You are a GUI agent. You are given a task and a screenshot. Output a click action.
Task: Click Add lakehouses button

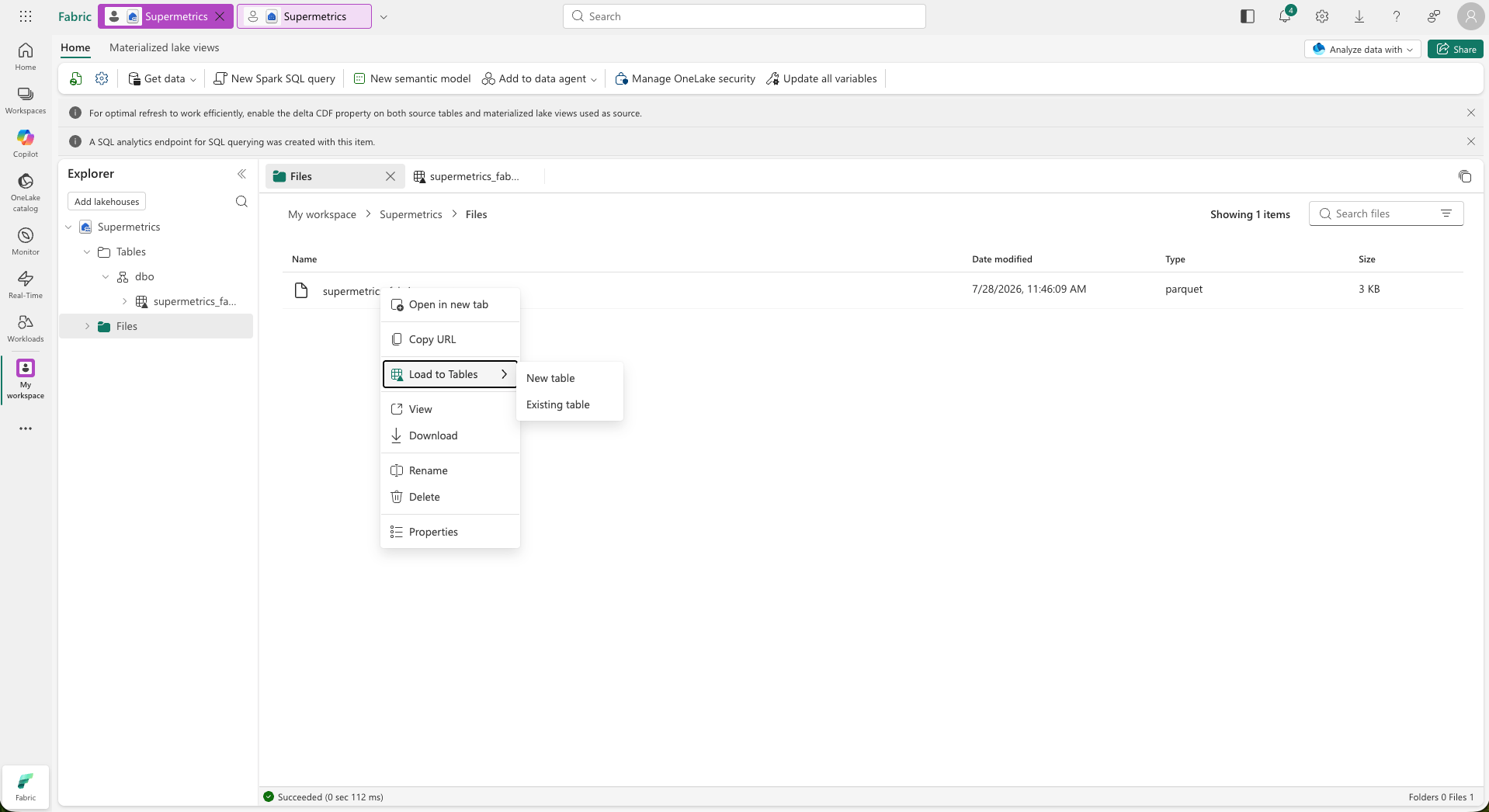point(106,202)
